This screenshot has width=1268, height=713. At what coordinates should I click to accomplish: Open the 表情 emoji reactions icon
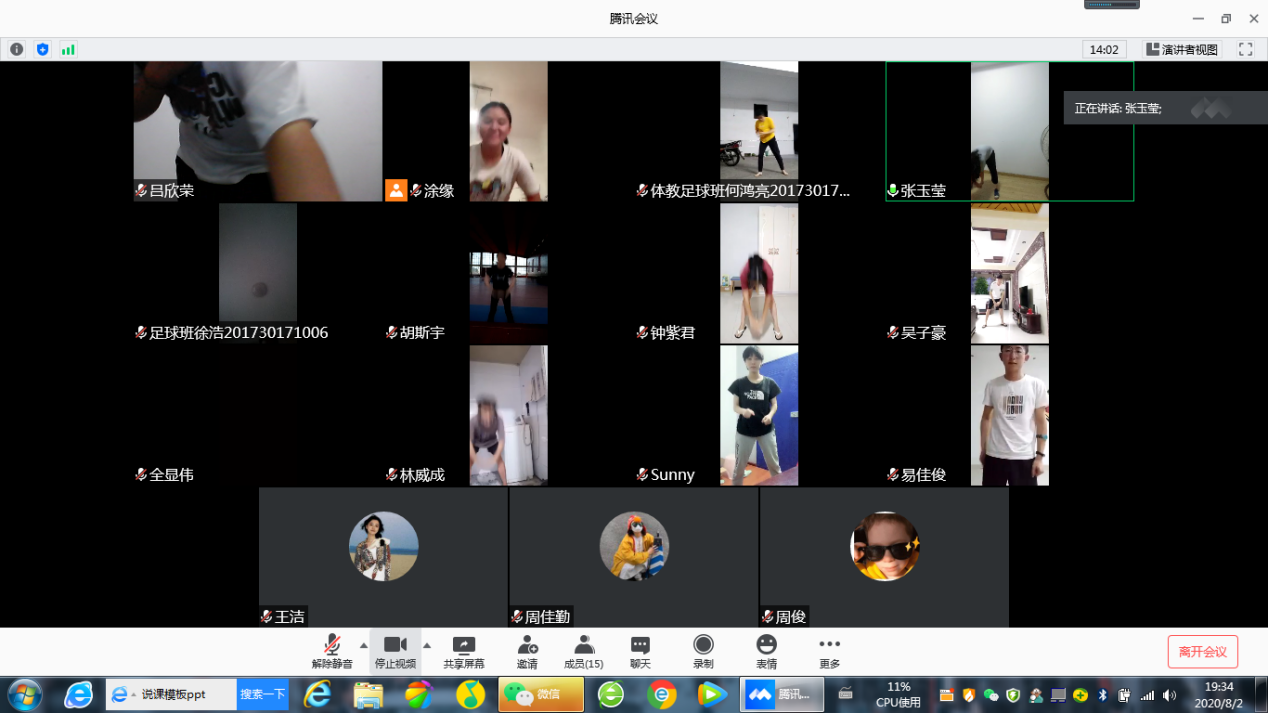766,645
